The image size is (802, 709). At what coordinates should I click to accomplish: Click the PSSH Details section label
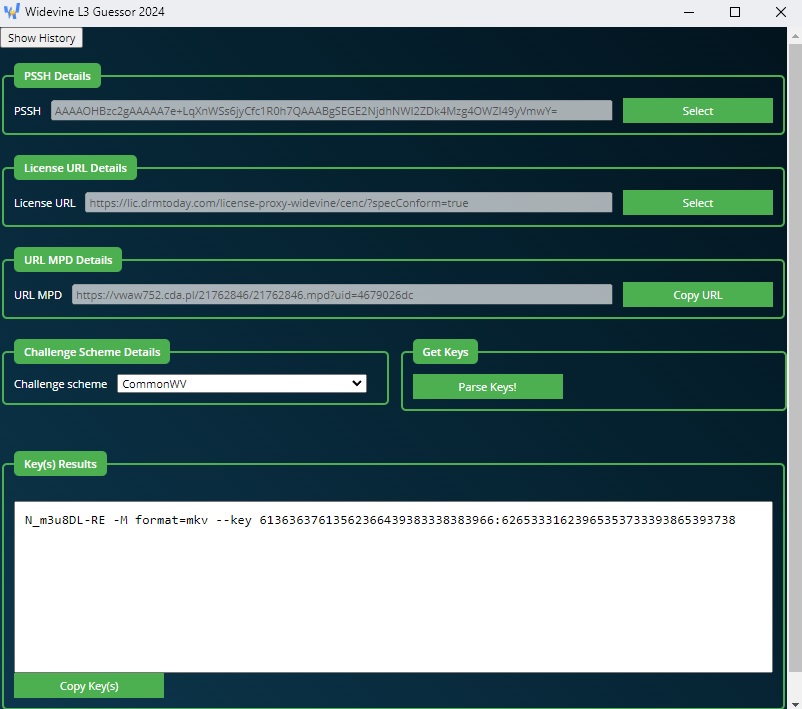[x=57, y=76]
